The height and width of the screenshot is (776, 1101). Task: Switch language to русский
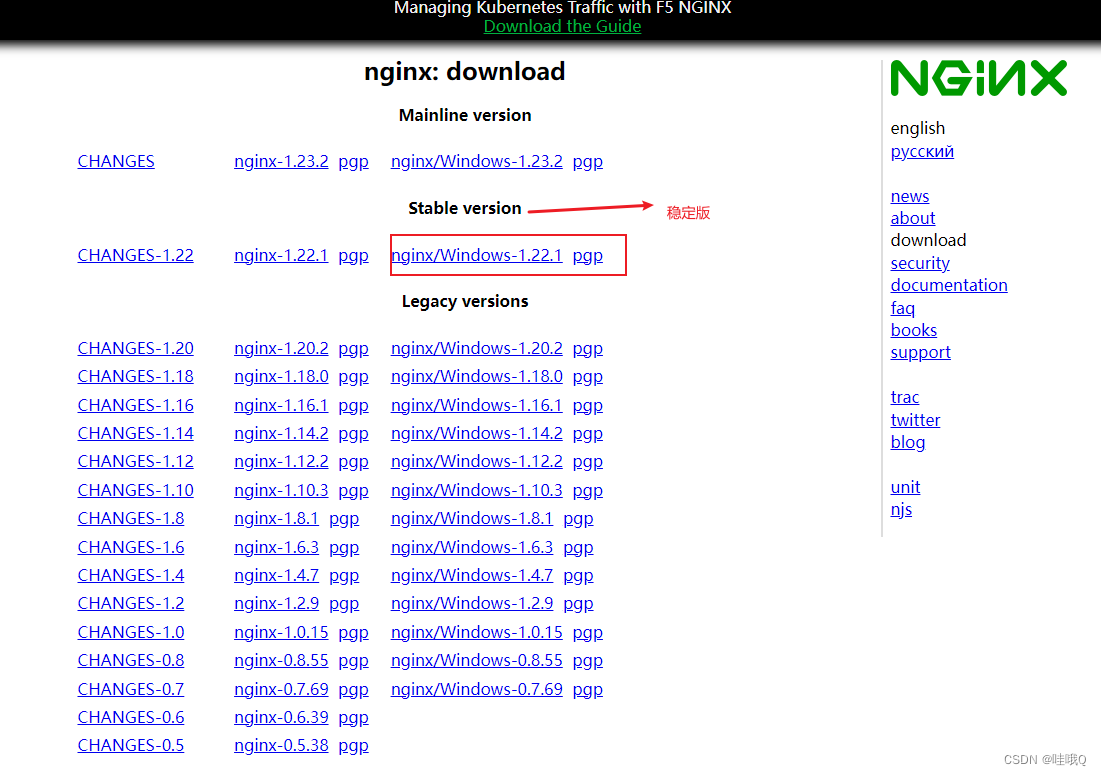click(922, 151)
